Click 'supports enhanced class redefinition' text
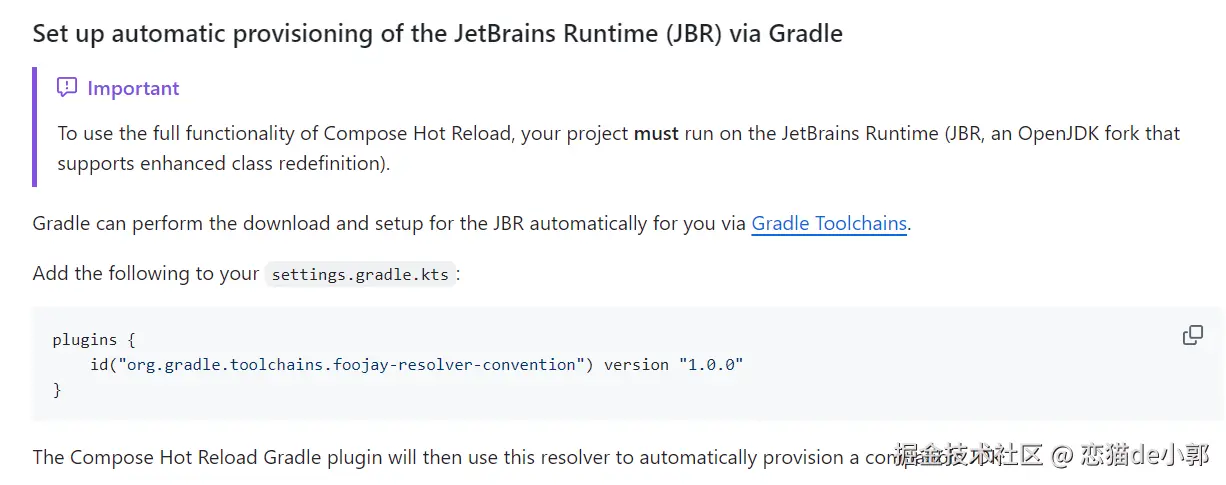The image size is (1226, 485). (222, 163)
